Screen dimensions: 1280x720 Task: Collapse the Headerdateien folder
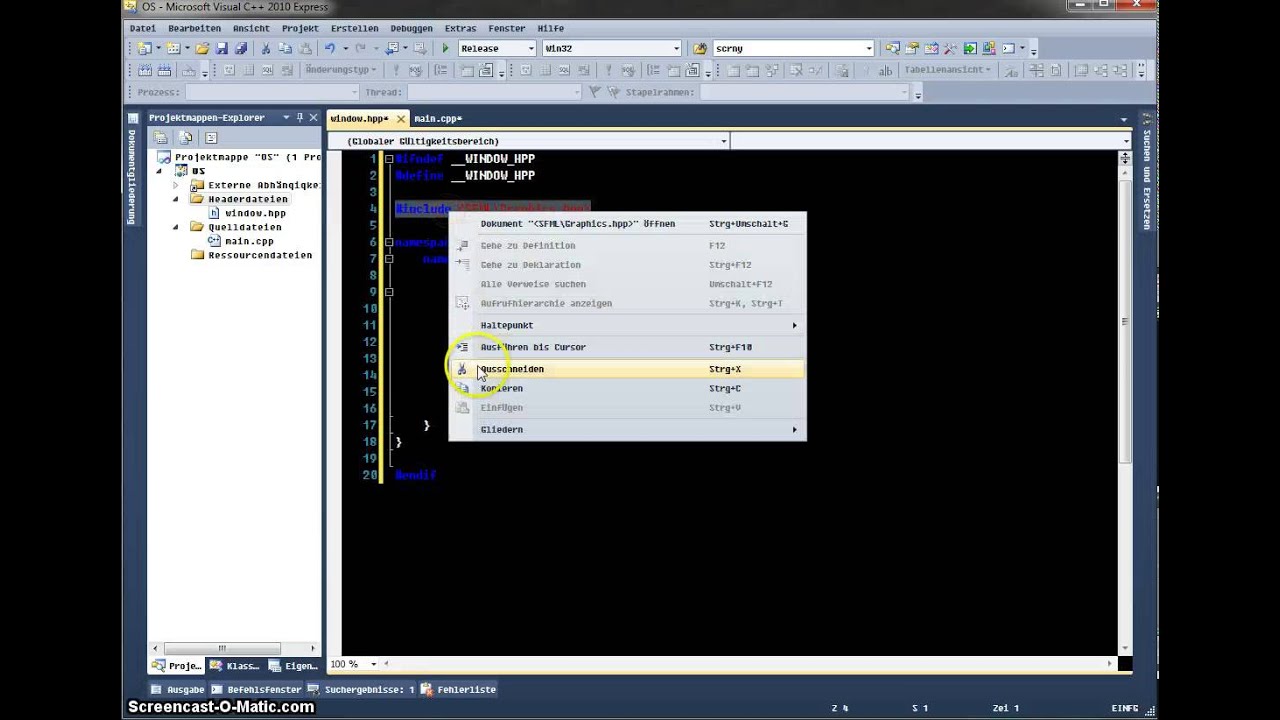click(x=176, y=199)
